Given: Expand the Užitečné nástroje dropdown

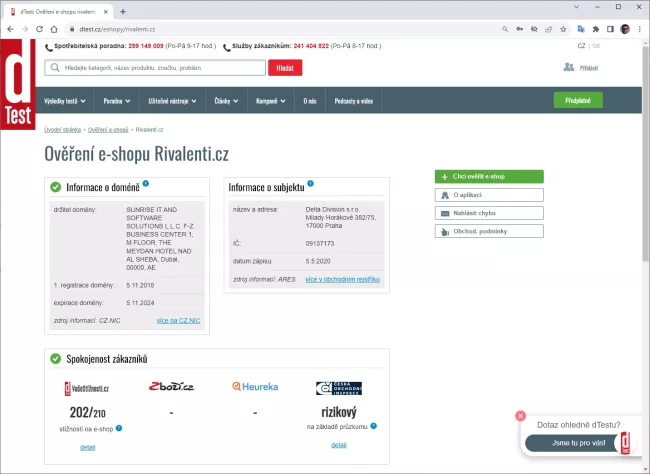Looking at the screenshot, I should [x=174, y=101].
